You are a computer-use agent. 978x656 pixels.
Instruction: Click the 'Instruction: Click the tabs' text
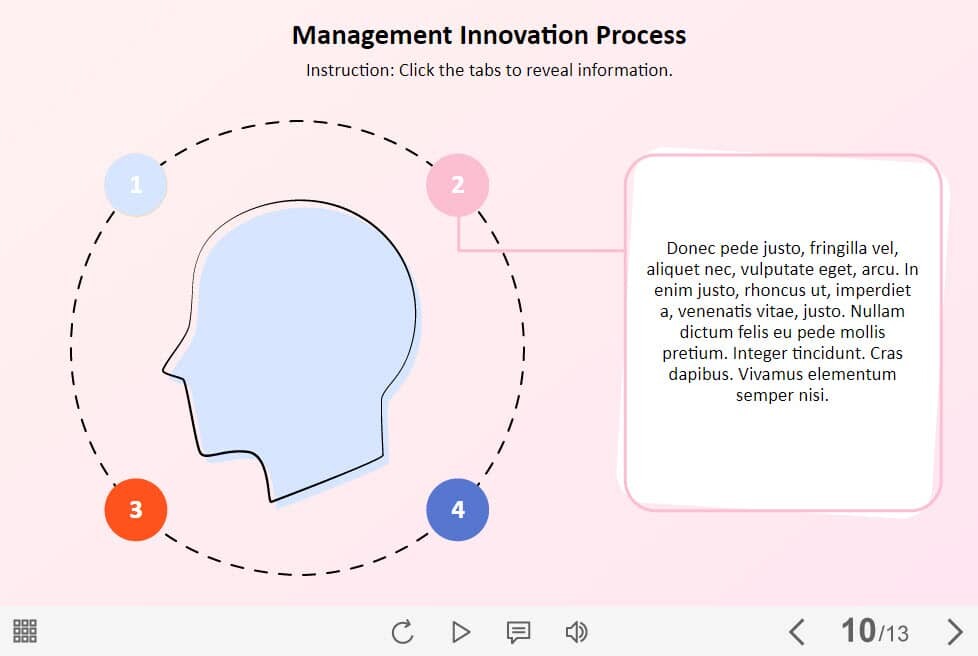489,71
